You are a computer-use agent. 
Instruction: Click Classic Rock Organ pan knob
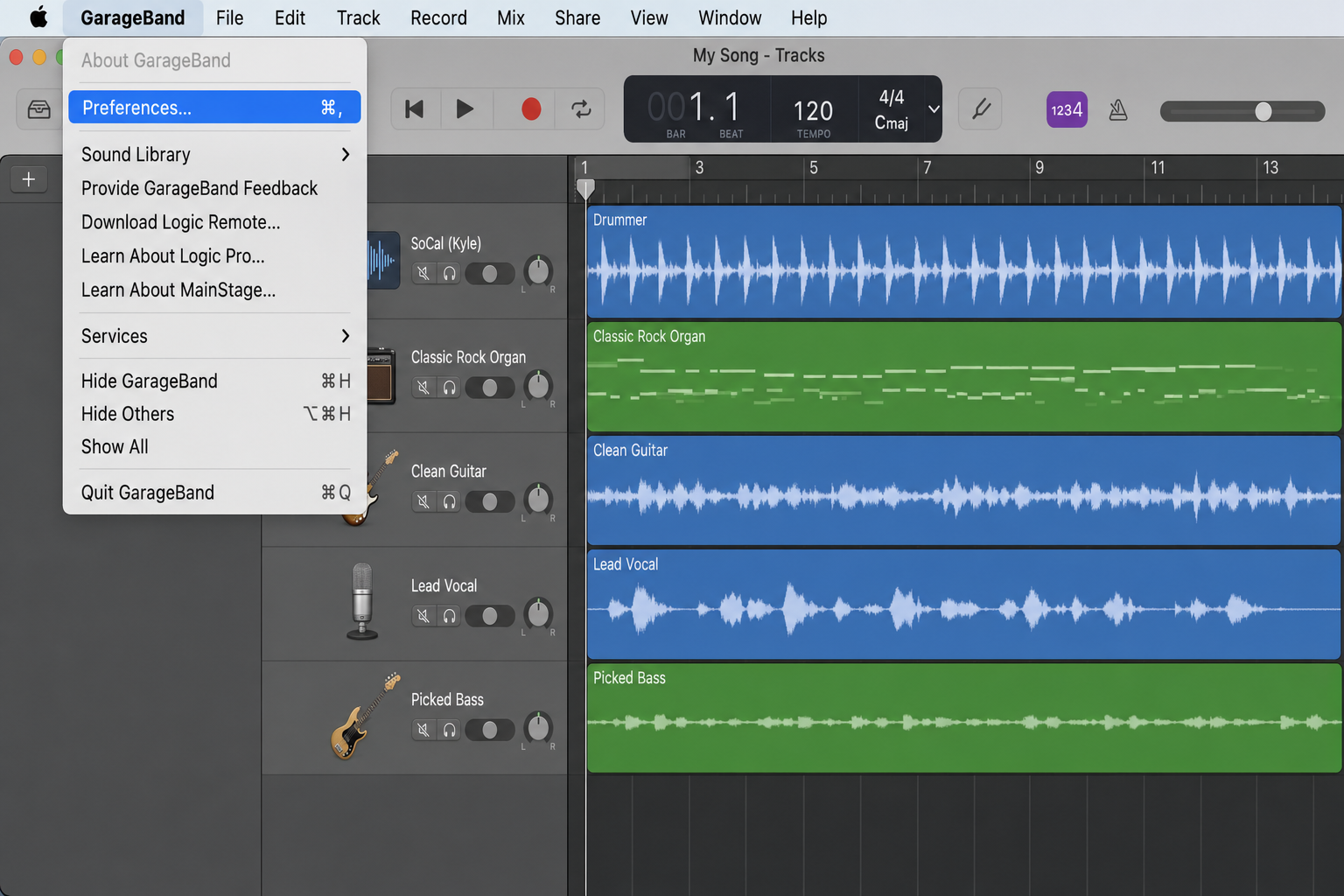(x=538, y=385)
